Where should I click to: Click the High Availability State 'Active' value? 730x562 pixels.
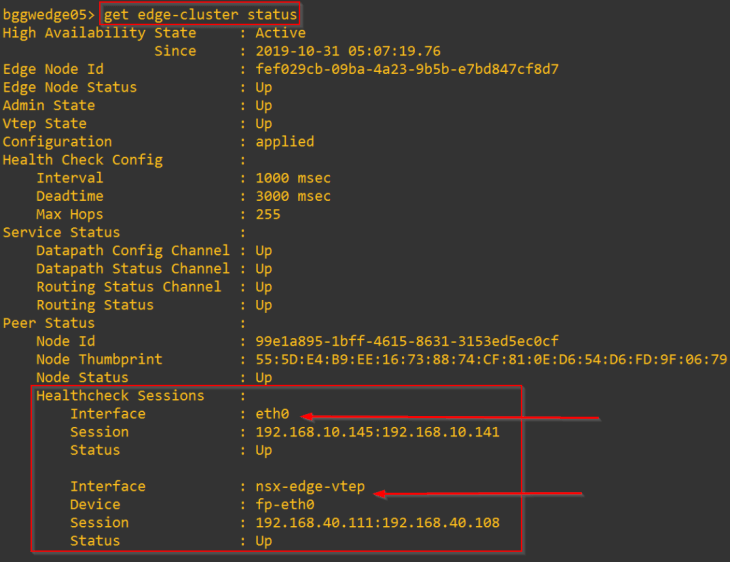280,33
